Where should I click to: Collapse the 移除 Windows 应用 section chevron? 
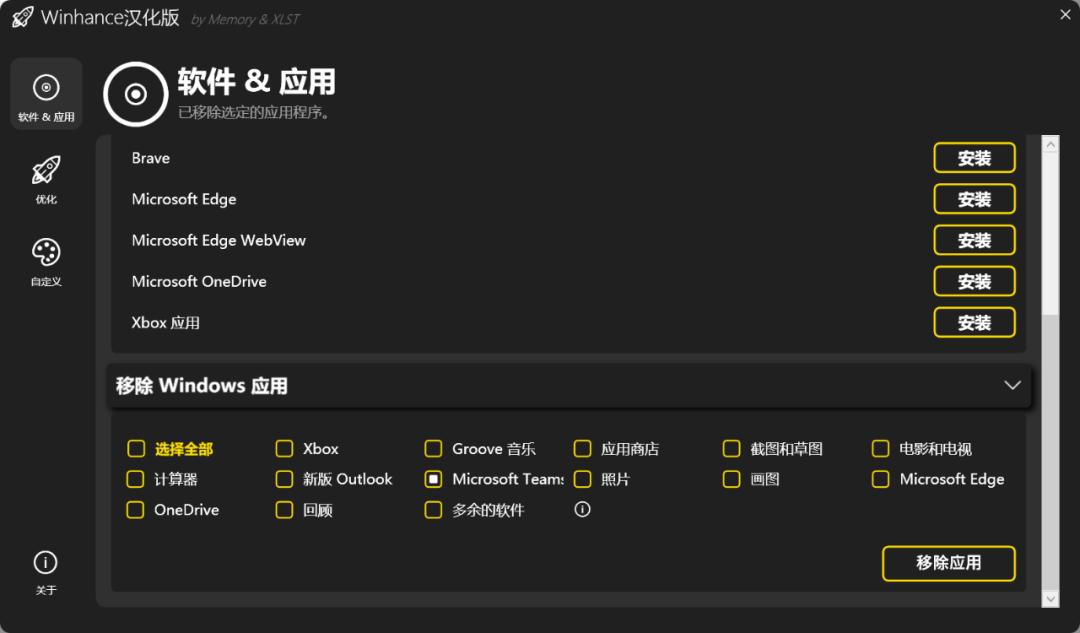tap(1012, 385)
